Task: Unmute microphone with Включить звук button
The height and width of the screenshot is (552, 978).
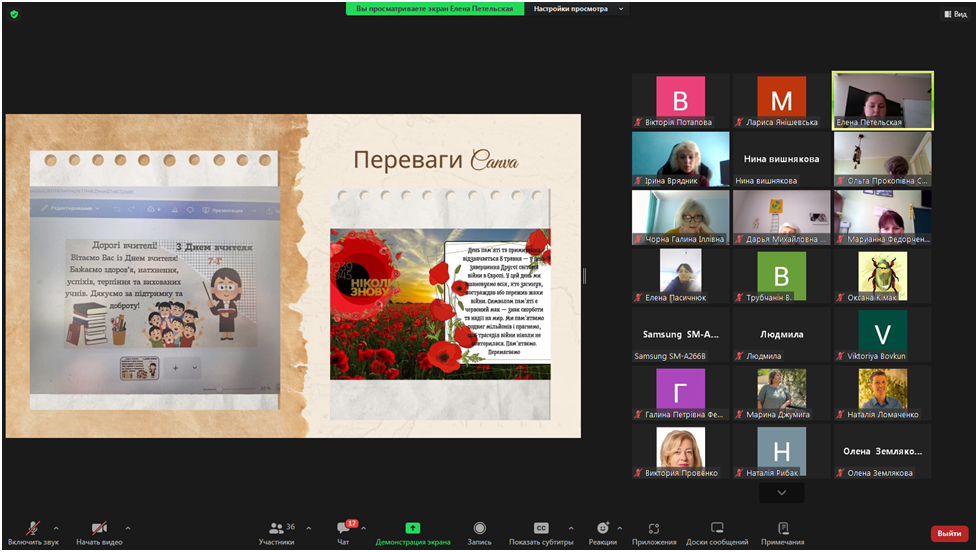Action: [x=33, y=529]
